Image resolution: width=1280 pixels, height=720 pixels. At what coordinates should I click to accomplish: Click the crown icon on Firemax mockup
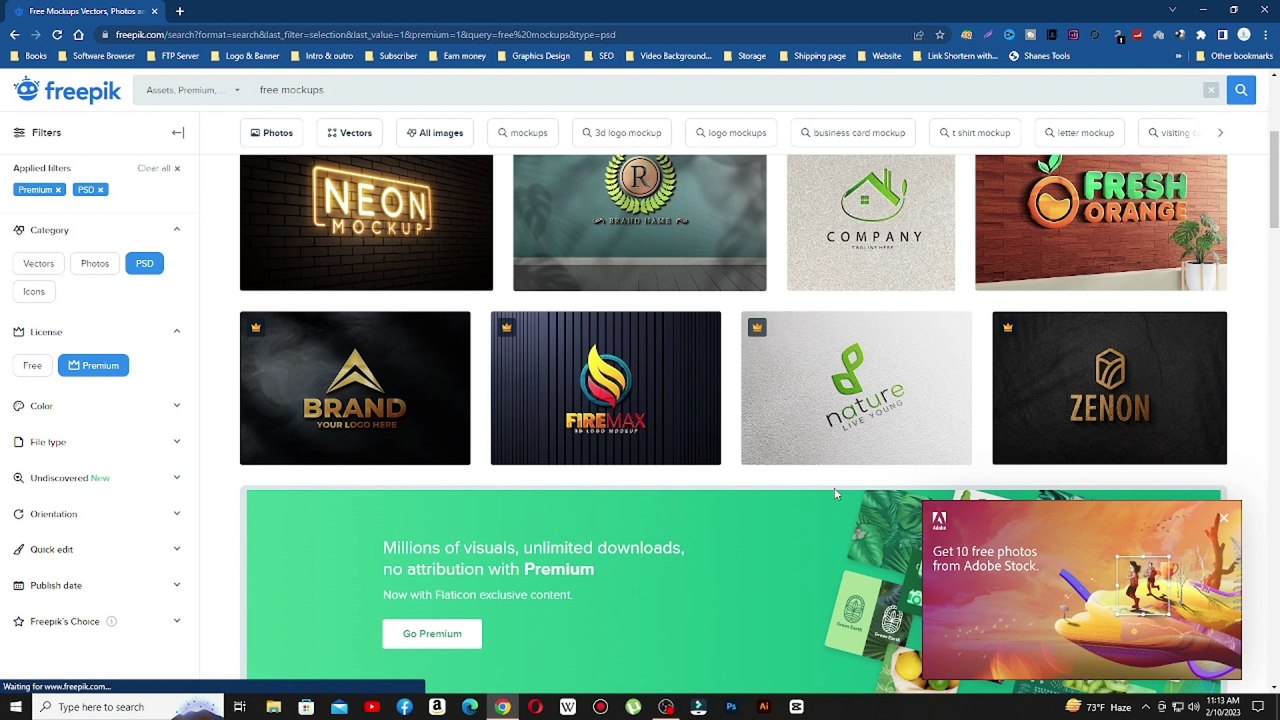506,327
